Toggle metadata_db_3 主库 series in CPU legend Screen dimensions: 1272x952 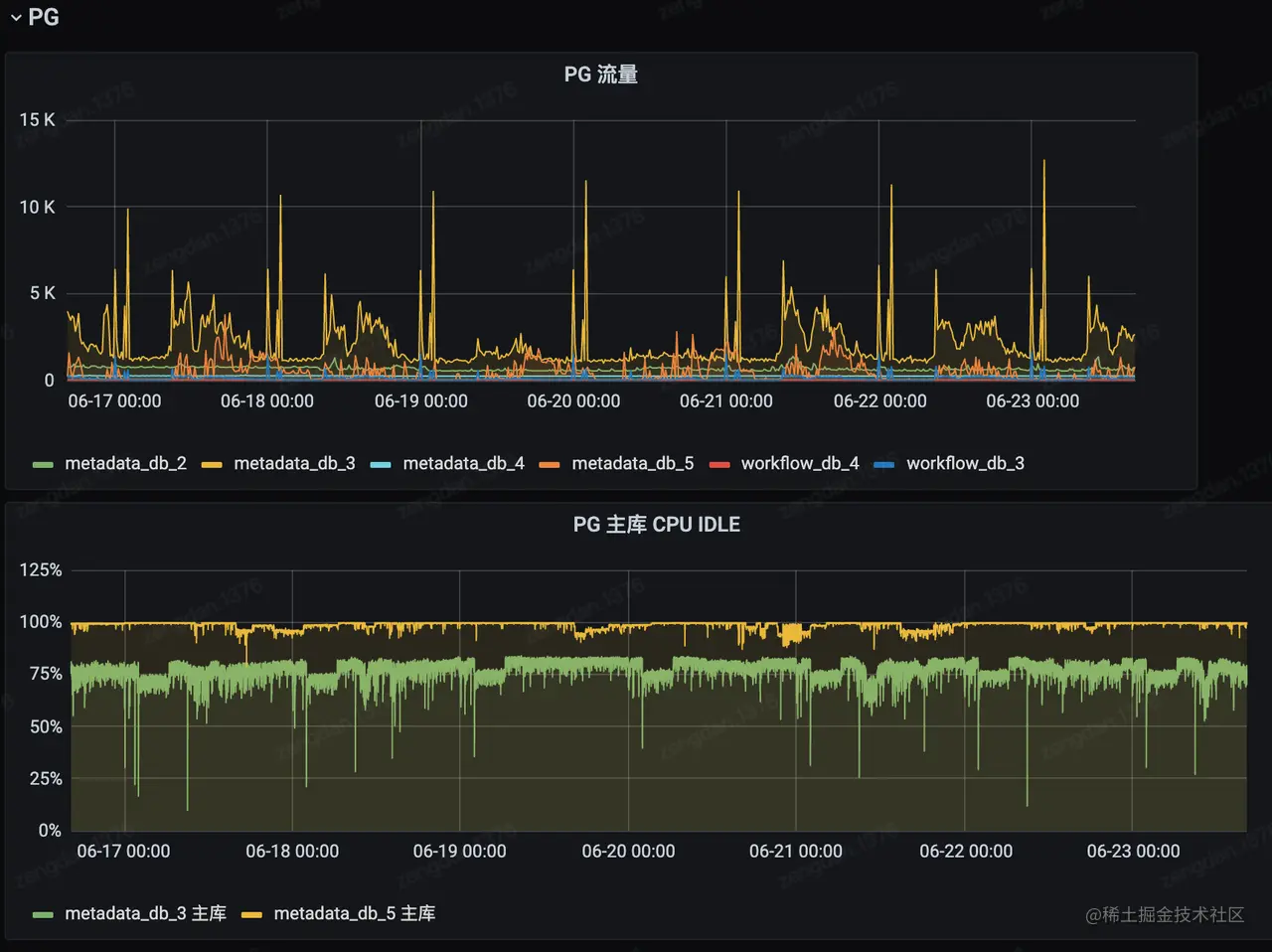145,913
